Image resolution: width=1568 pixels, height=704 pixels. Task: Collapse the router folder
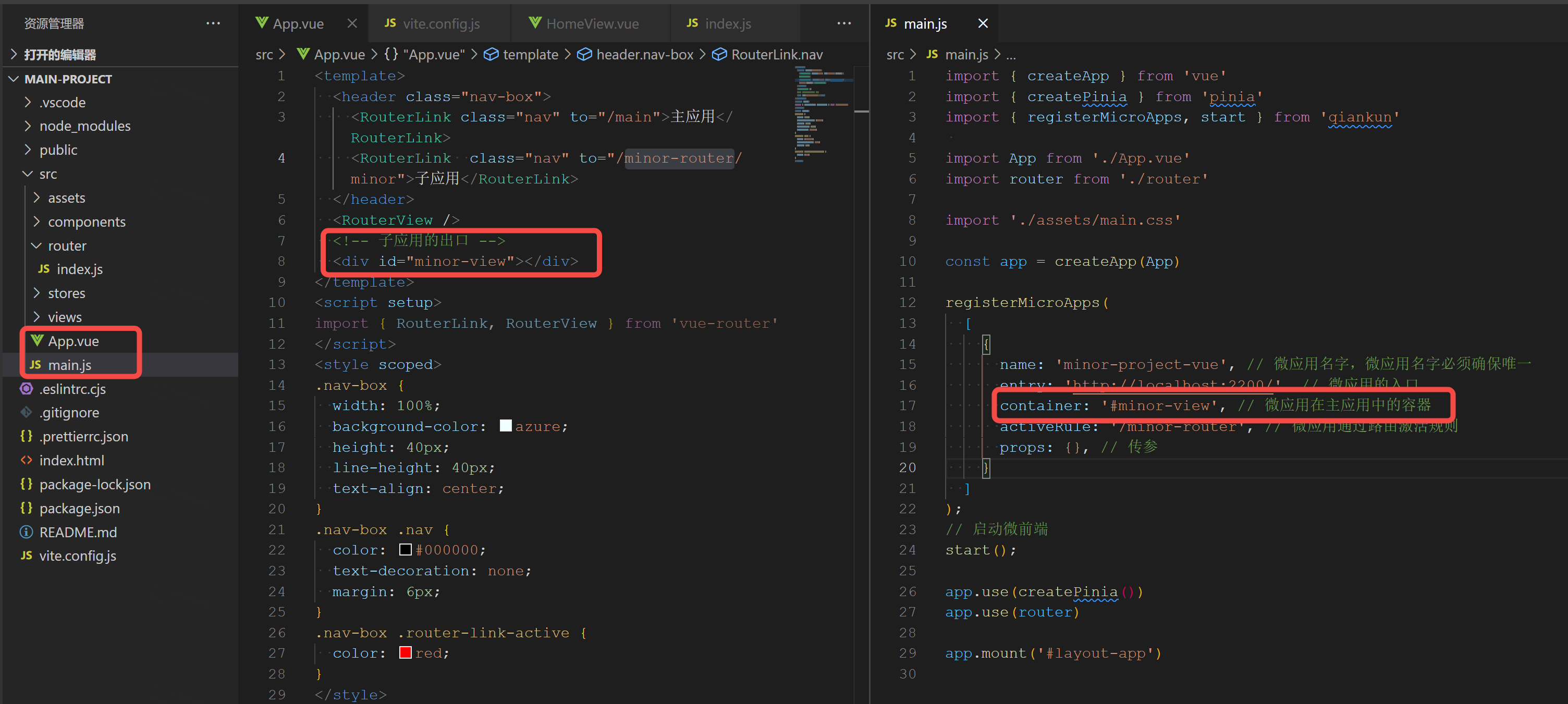[120, 246]
